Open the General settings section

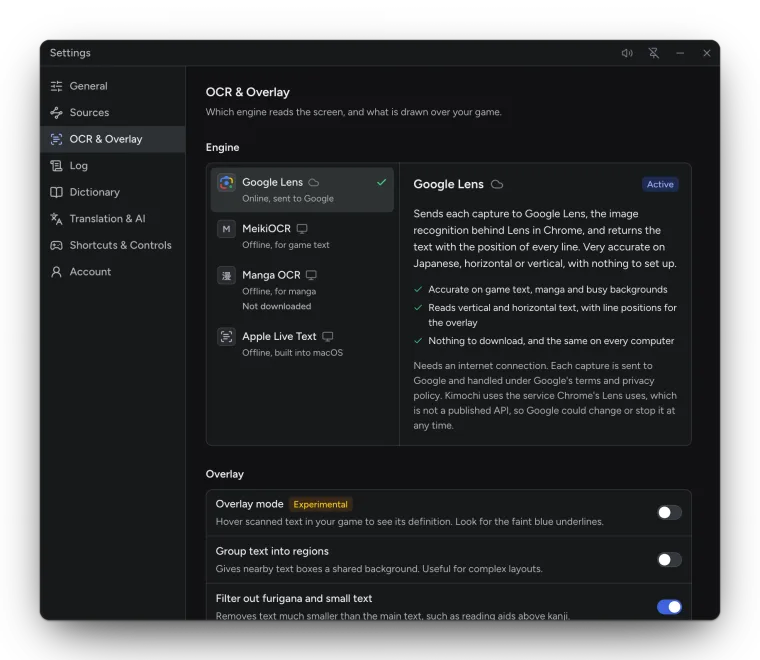pos(113,86)
